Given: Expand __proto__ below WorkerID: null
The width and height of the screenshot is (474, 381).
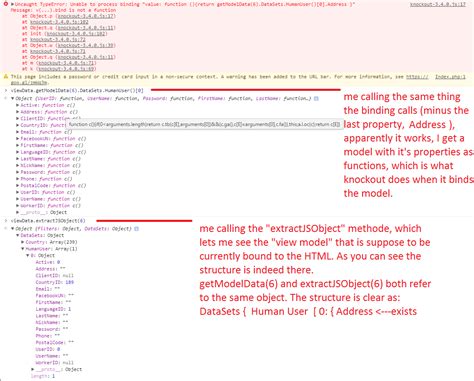Looking at the screenshot, I should pos(33,369).
